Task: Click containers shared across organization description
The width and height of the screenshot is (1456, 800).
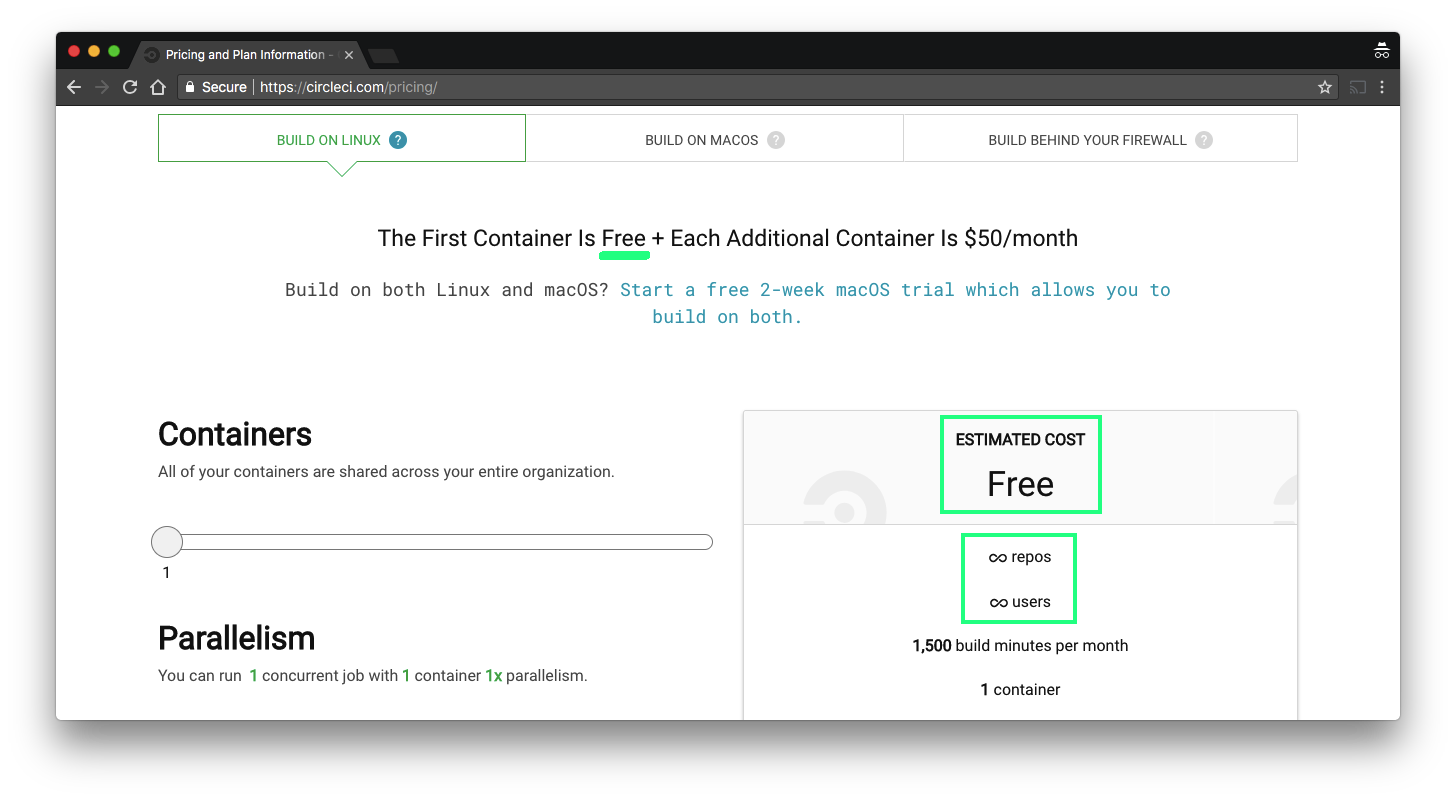Action: point(386,472)
